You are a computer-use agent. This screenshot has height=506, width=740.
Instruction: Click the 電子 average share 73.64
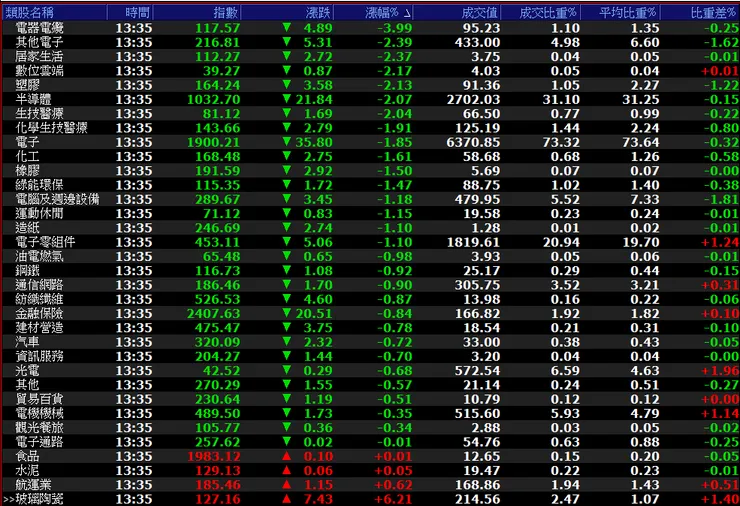coord(640,143)
